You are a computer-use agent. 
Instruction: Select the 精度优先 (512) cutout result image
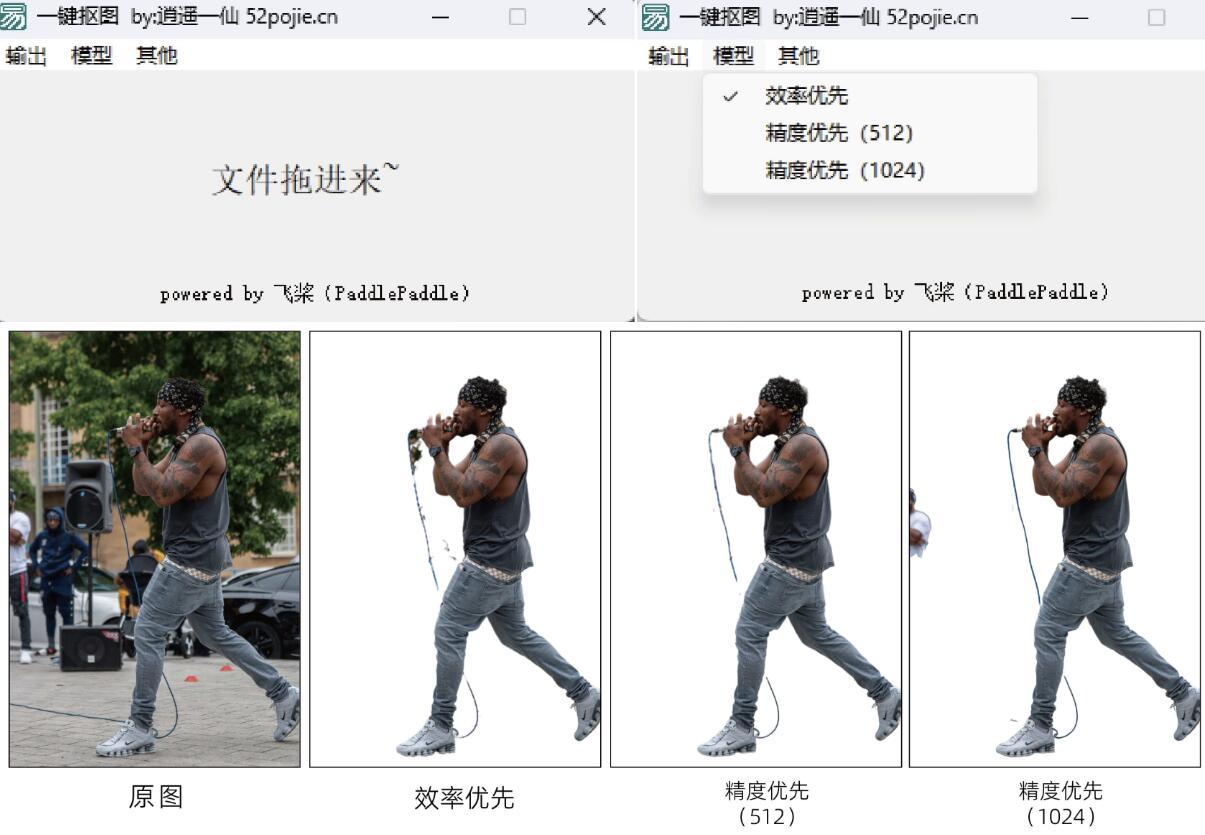pyautogui.click(x=756, y=549)
